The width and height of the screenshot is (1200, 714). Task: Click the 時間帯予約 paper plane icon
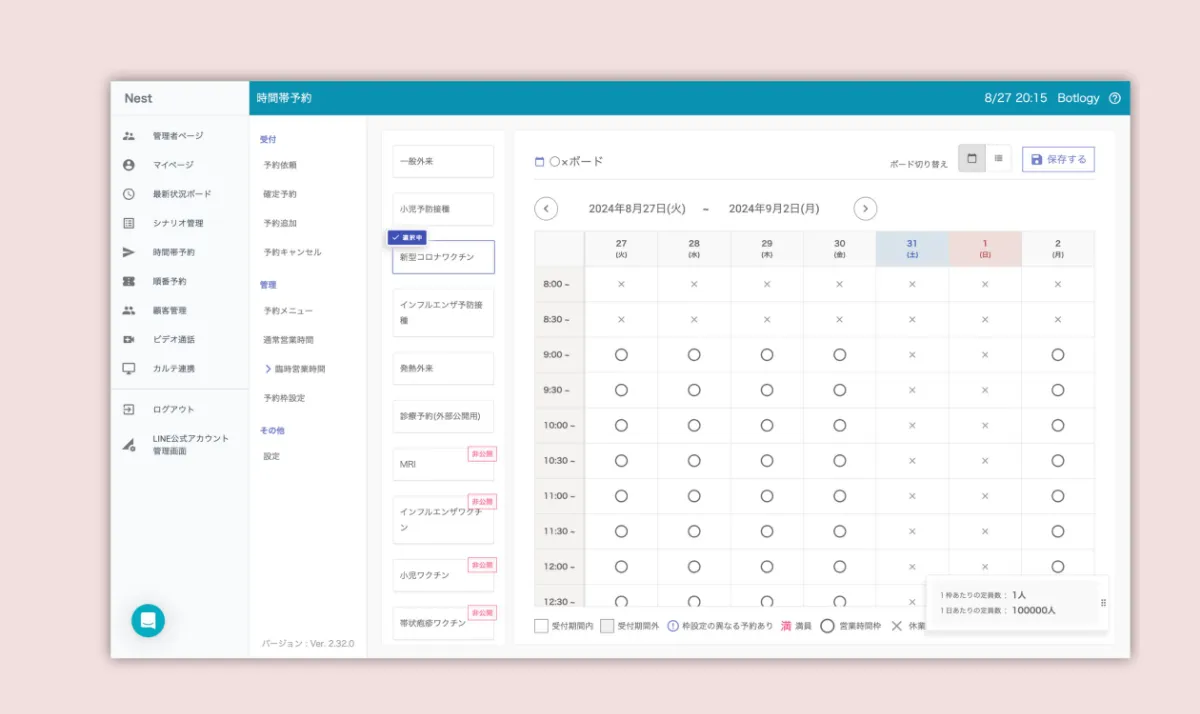[x=129, y=252]
